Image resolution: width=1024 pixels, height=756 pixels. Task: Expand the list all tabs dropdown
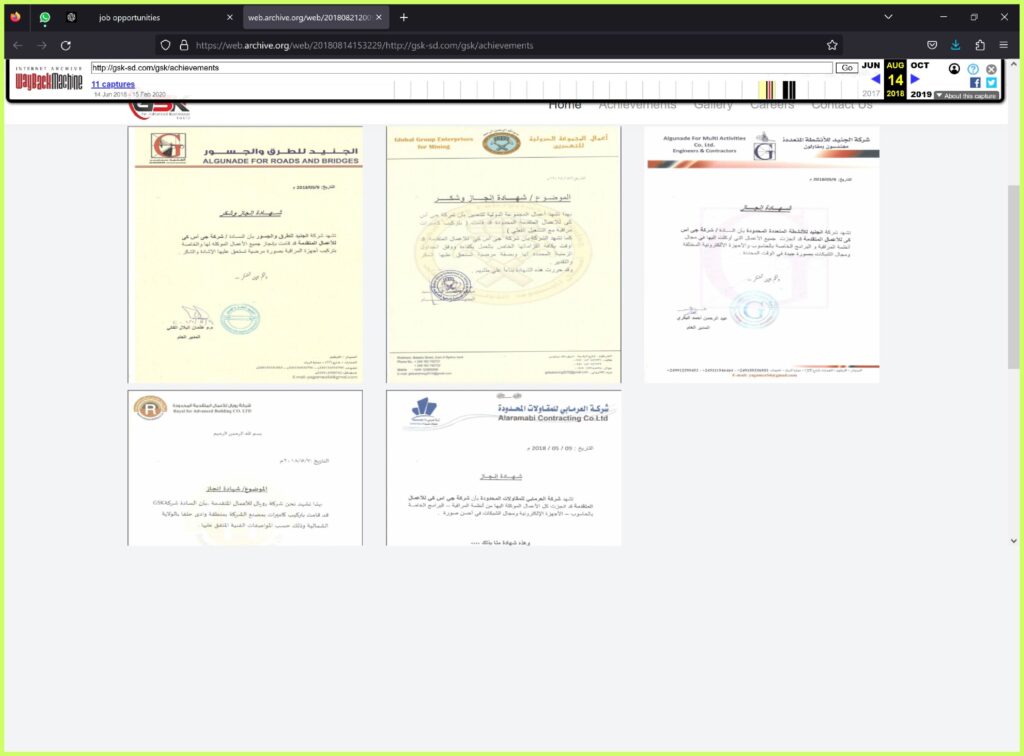pyautogui.click(x=888, y=17)
